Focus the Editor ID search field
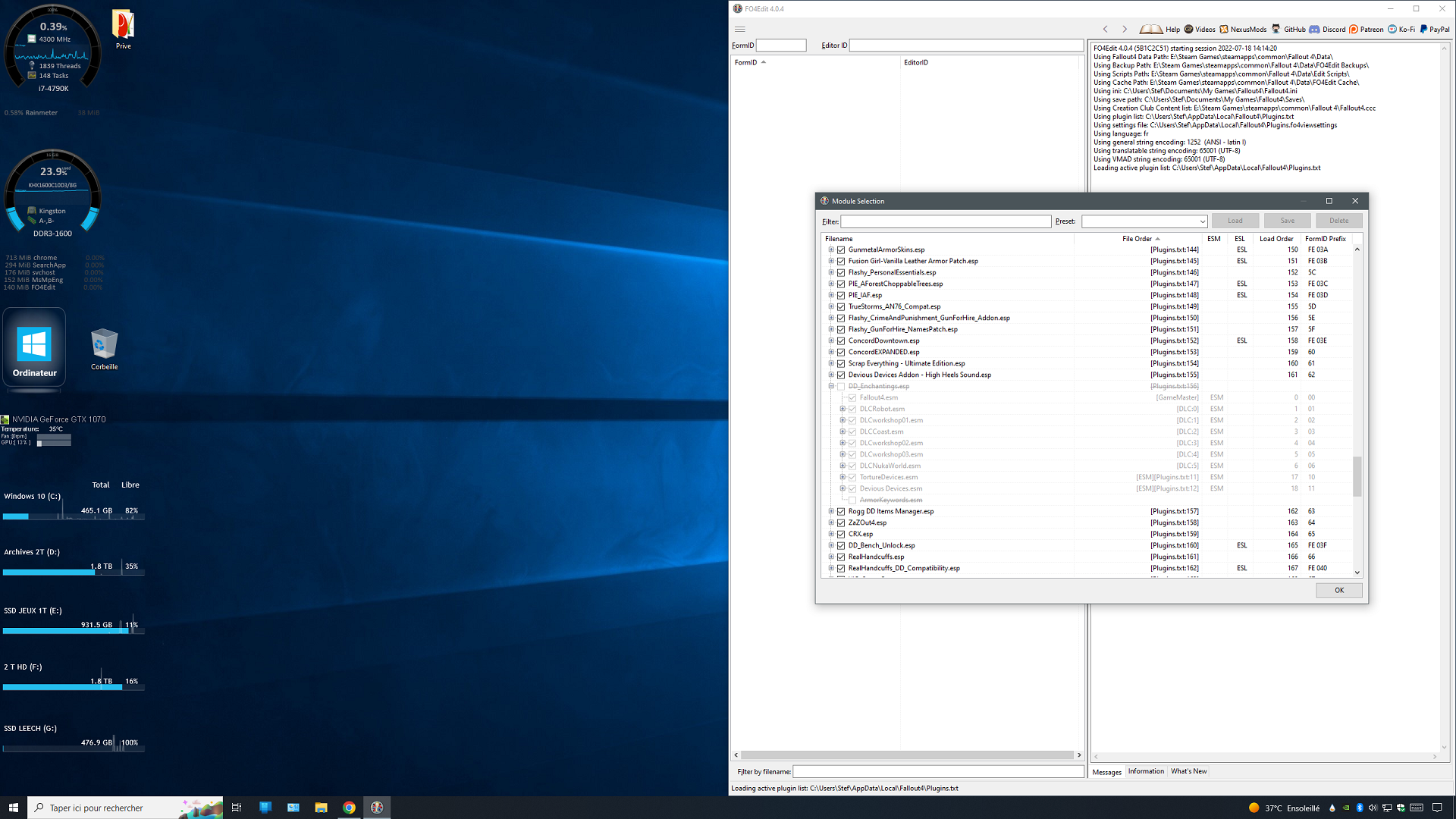 (x=966, y=45)
